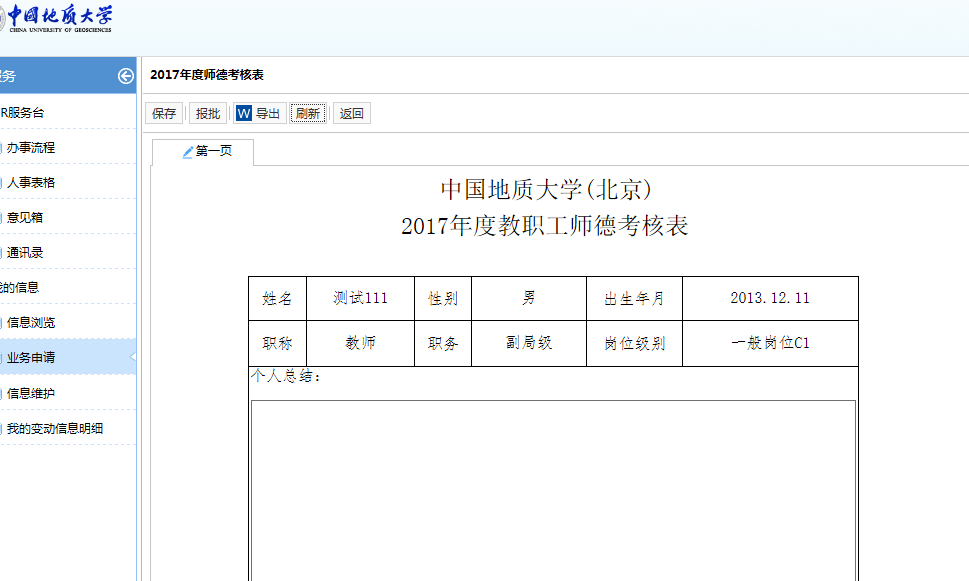Screen dimensions: 969x581
Task: Select 信息浏览 in the sidebar
Action: [31, 322]
